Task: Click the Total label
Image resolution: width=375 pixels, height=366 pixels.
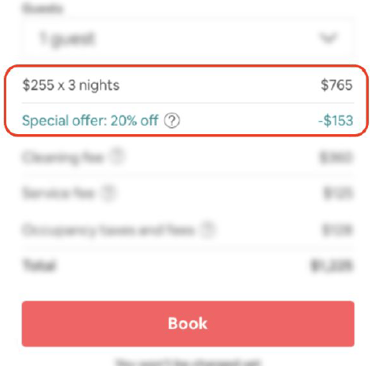Action: [39, 266]
